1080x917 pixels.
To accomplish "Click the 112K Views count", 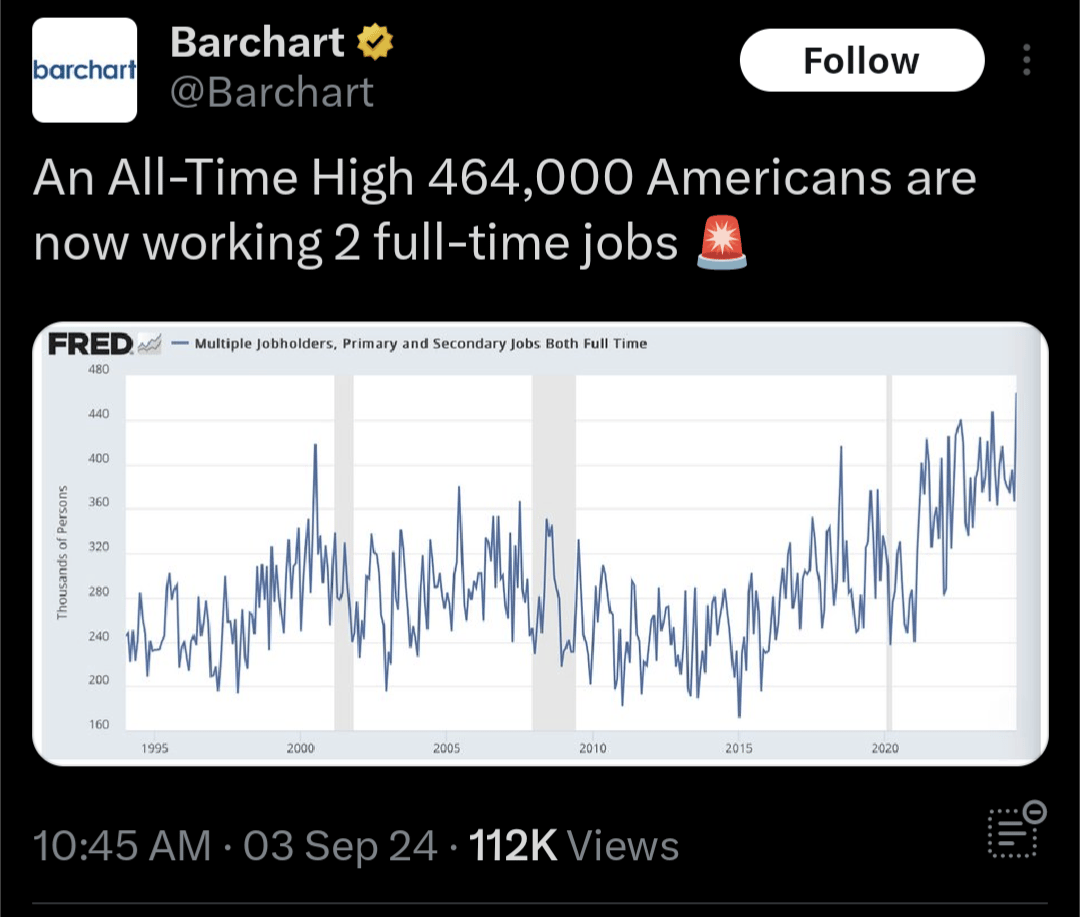I will [574, 845].
